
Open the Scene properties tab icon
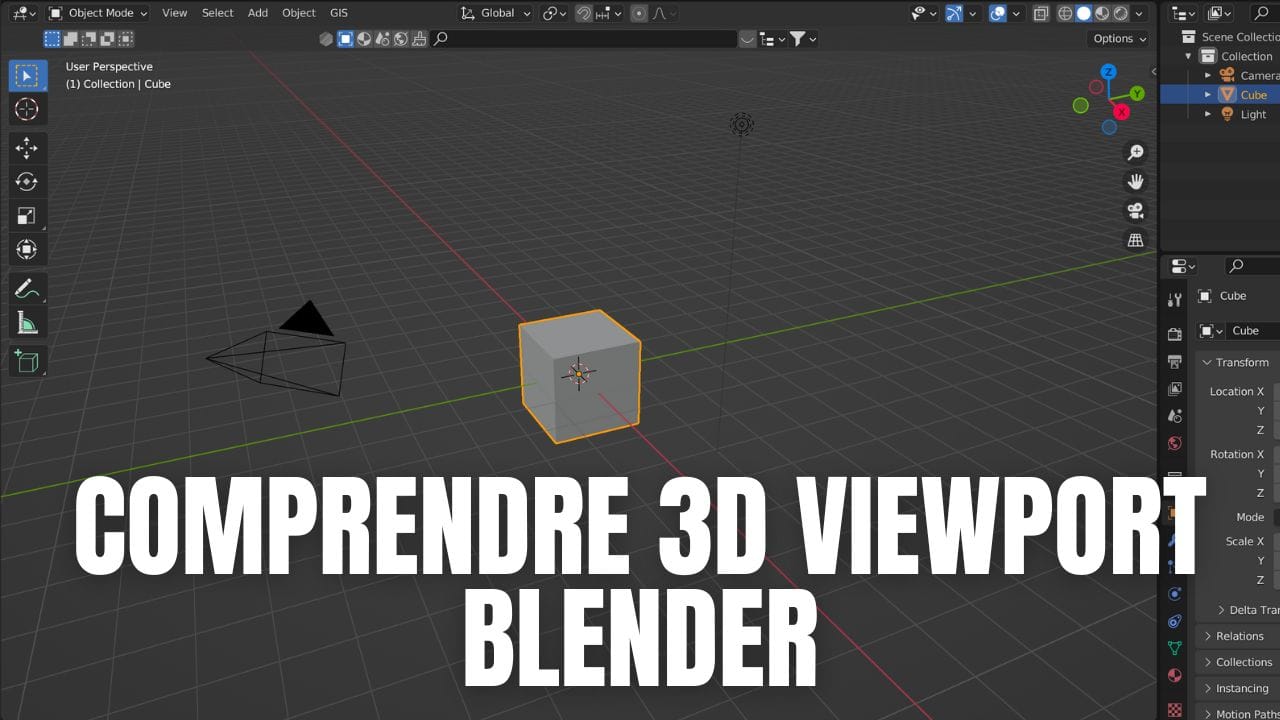point(1175,415)
